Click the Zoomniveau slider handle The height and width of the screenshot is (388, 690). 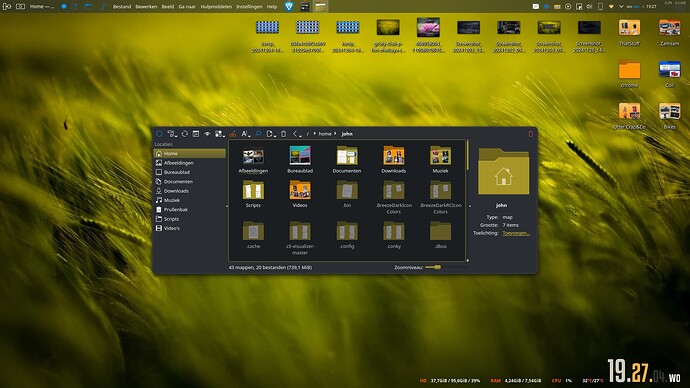click(x=438, y=267)
